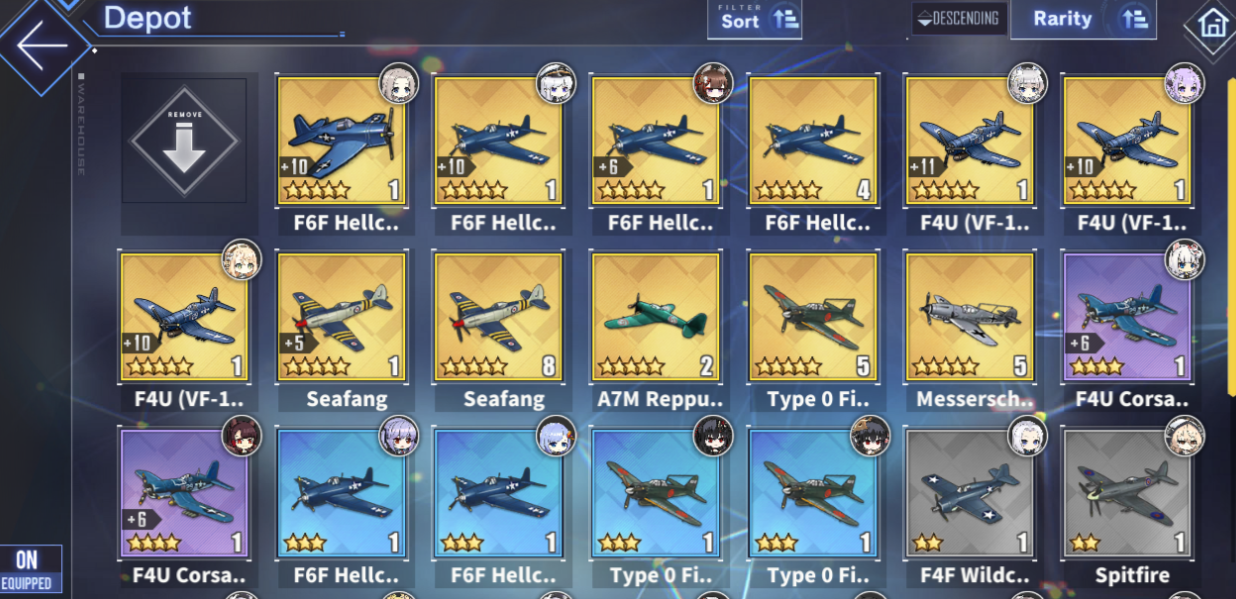The height and width of the screenshot is (599, 1236).
Task: Open the Rarity sorting dropdown
Action: coord(1083,19)
